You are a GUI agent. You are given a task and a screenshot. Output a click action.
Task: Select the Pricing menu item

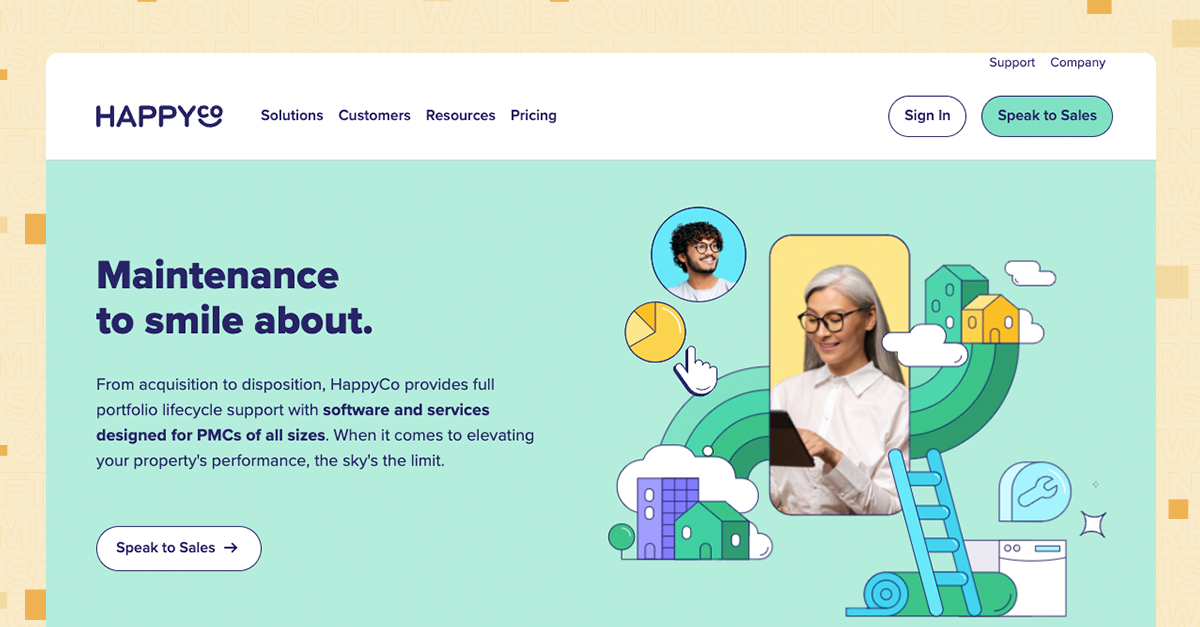click(533, 115)
